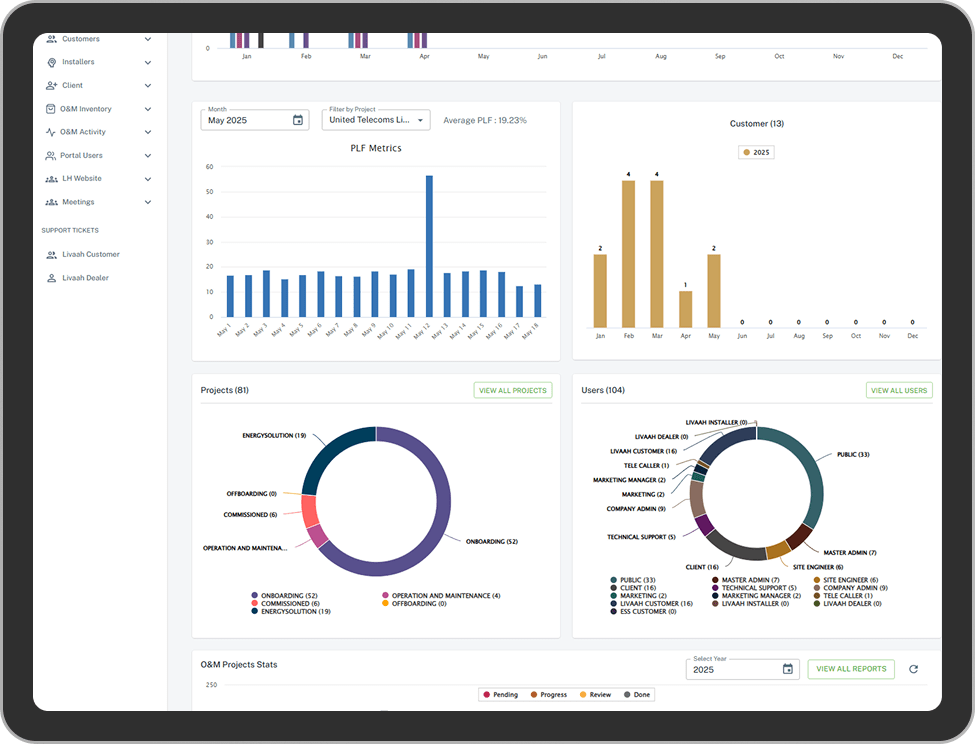The height and width of the screenshot is (744, 975).
Task: Click the Meetings group icon
Action: [x=52, y=202]
